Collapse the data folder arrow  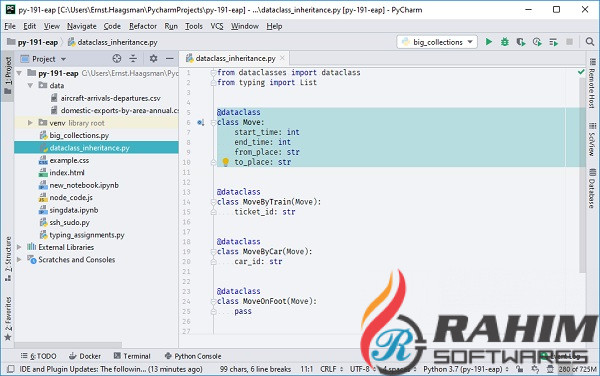[x=30, y=85]
